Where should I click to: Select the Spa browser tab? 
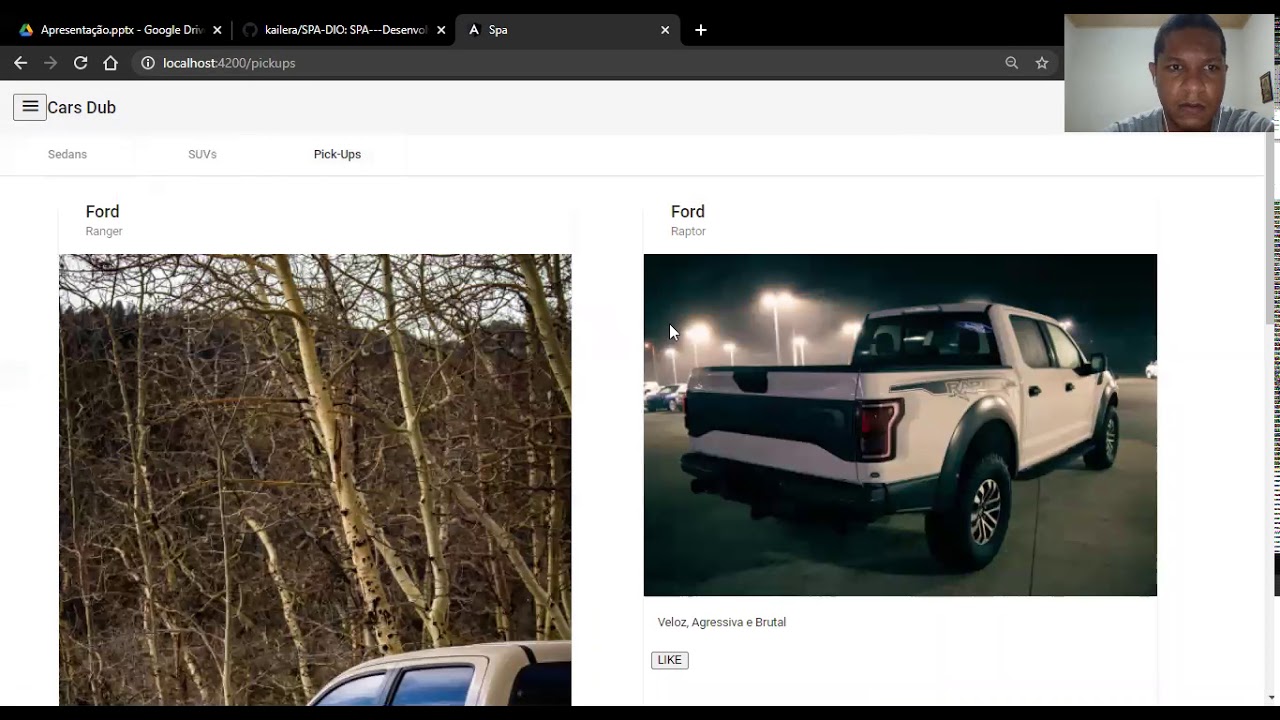[568, 30]
